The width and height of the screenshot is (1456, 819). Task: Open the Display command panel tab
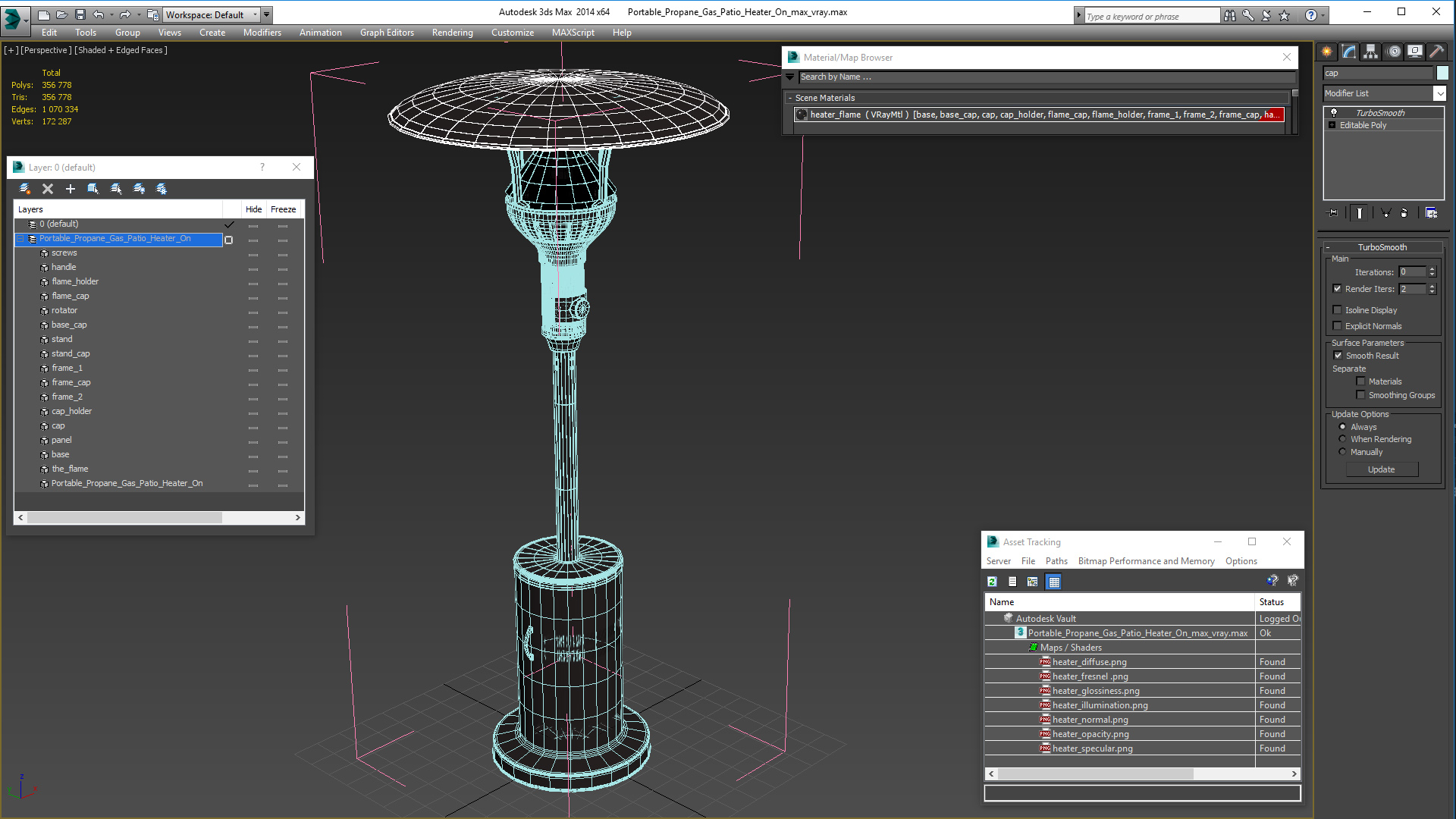1415,52
